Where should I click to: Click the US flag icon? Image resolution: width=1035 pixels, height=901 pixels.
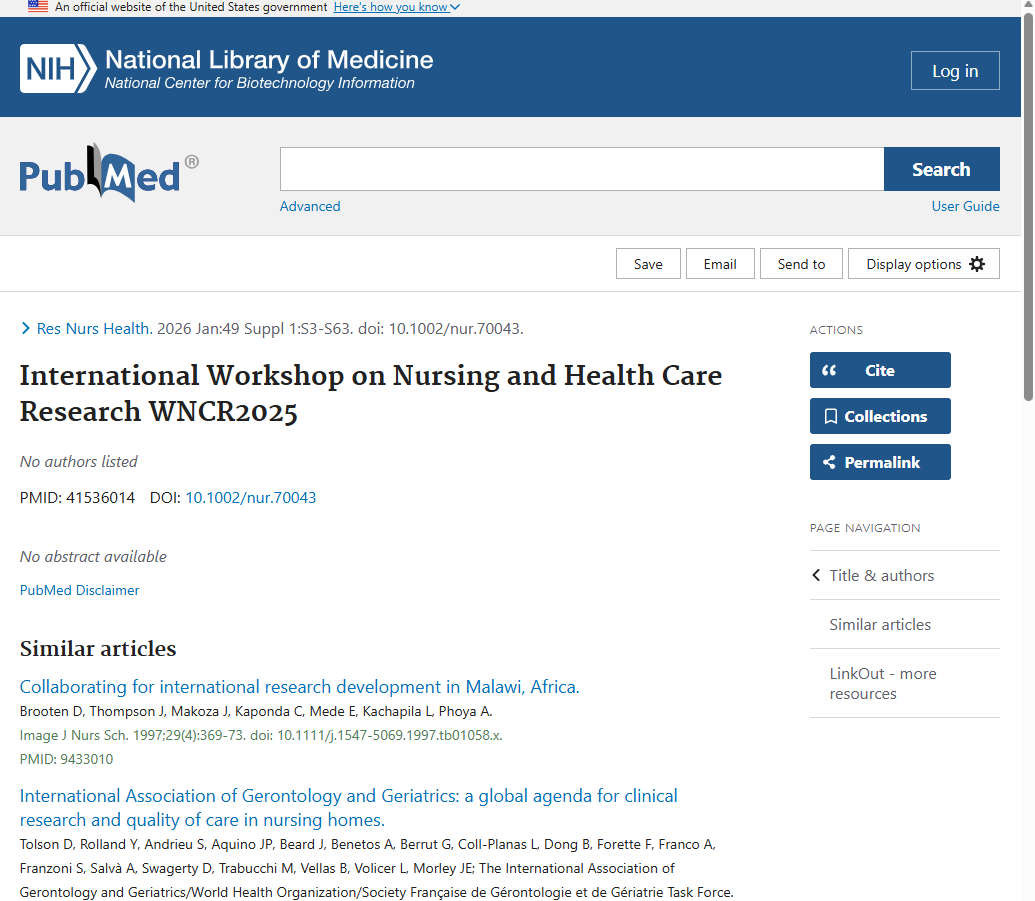click(x=38, y=7)
